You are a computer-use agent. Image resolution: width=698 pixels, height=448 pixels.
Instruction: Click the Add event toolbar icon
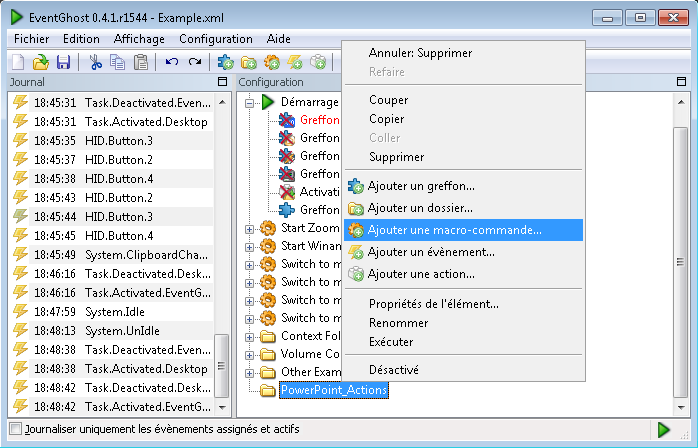click(295, 62)
